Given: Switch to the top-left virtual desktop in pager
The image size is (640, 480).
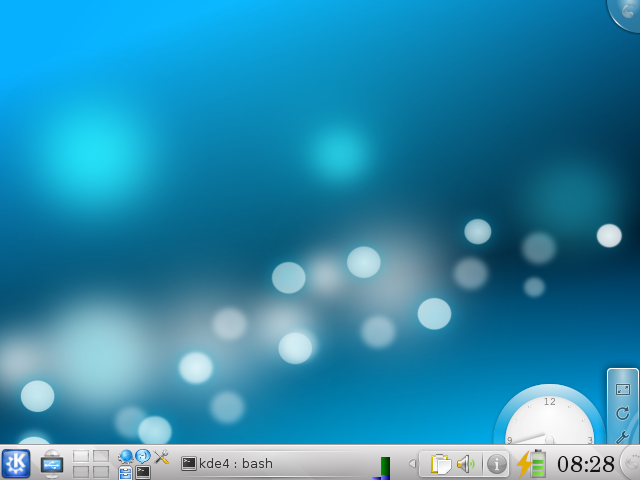Looking at the screenshot, I should coord(81,456).
